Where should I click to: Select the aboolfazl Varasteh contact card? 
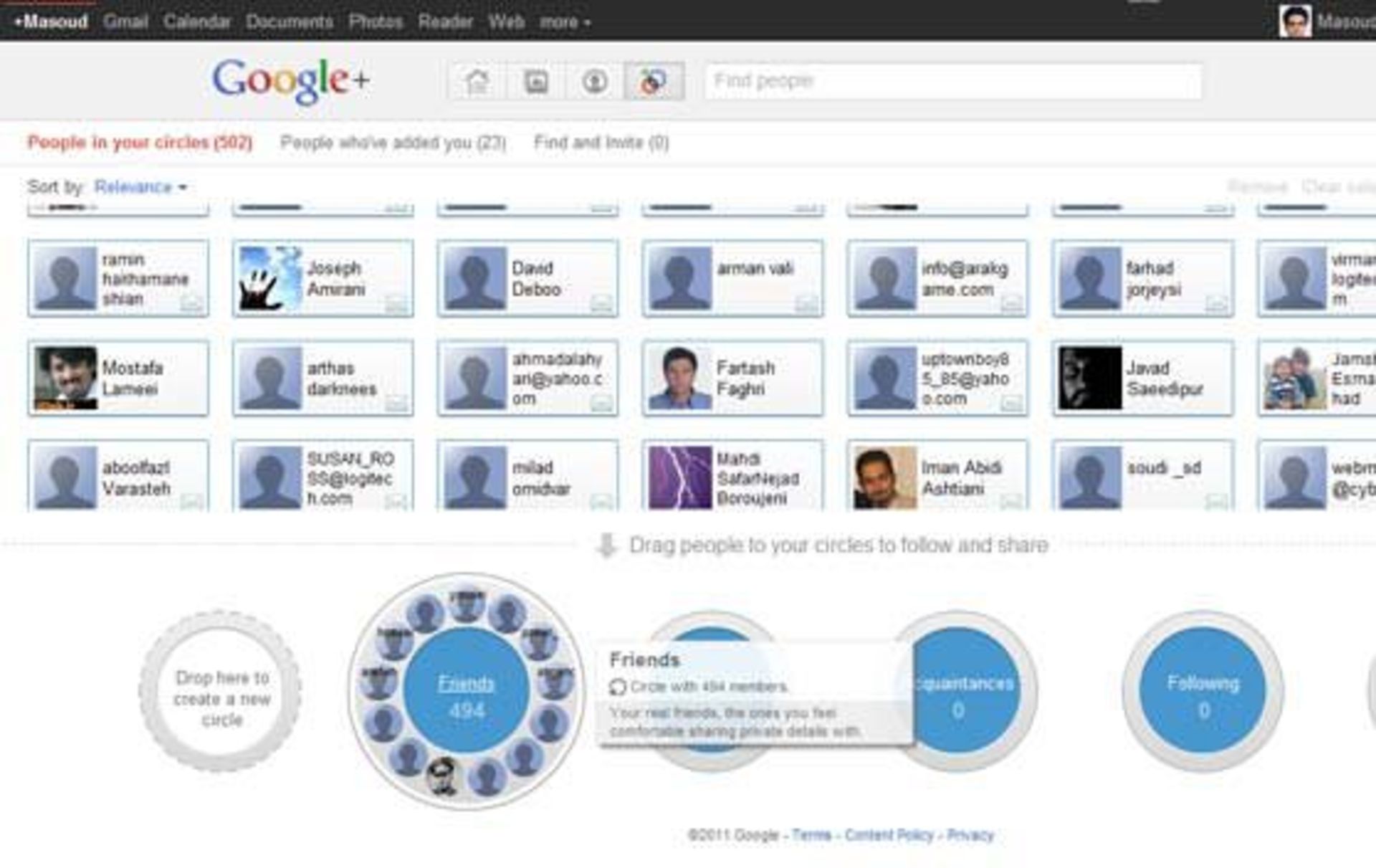118,476
